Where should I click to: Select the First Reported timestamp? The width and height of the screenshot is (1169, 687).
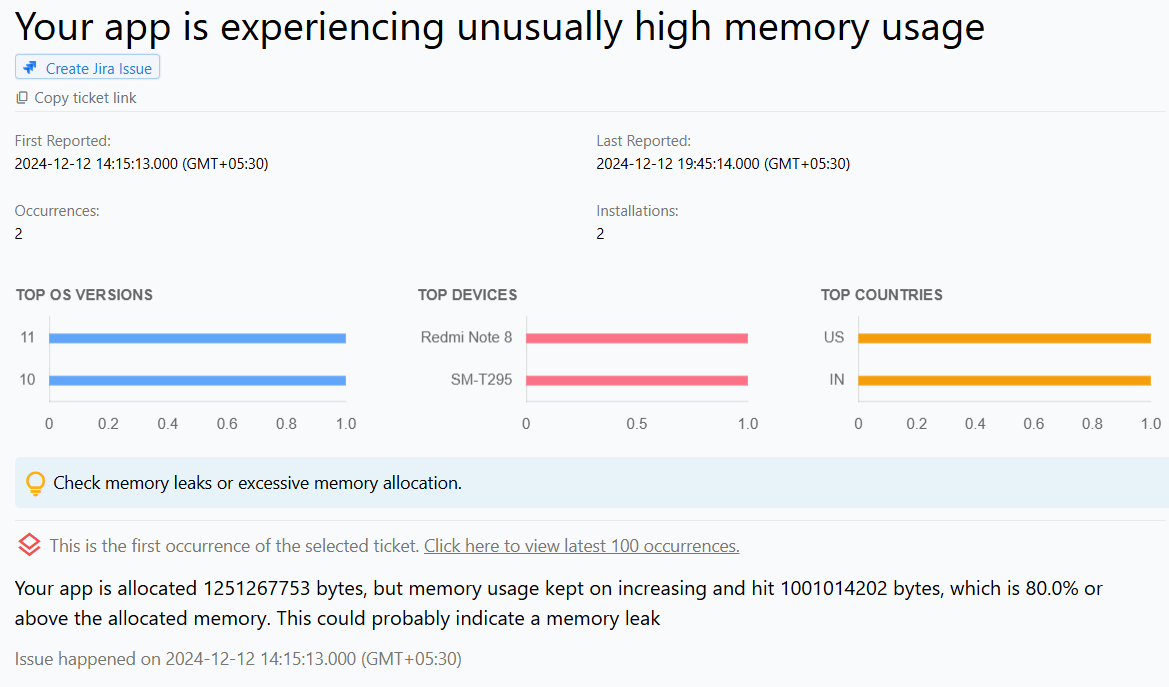[141, 163]
